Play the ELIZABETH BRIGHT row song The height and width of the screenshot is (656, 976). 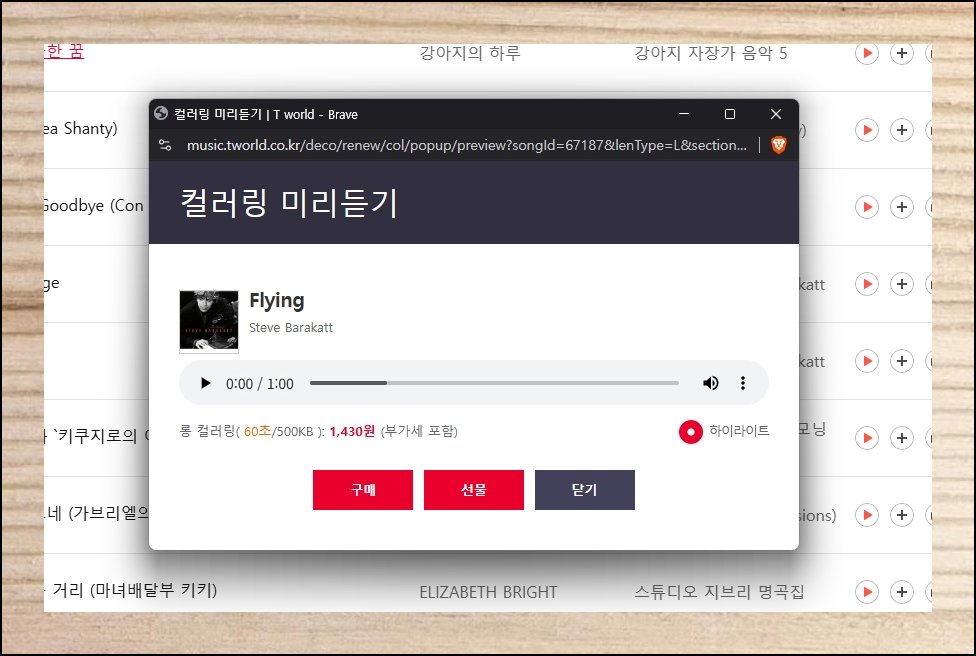click(866, 592)
